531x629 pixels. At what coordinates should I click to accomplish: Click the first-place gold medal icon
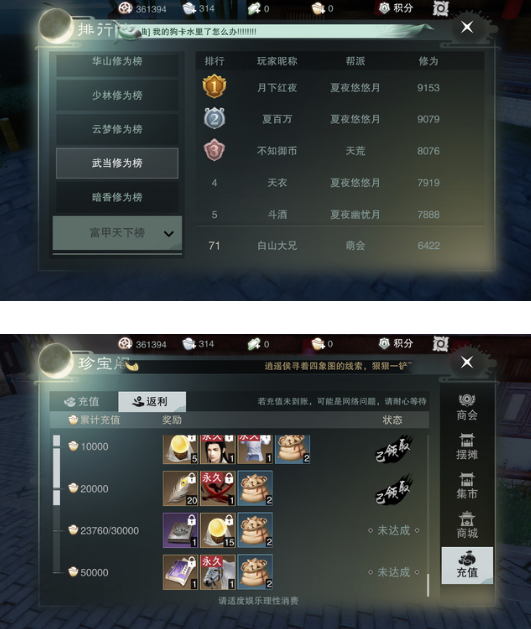pyautogui.click(x=214, y=86)
